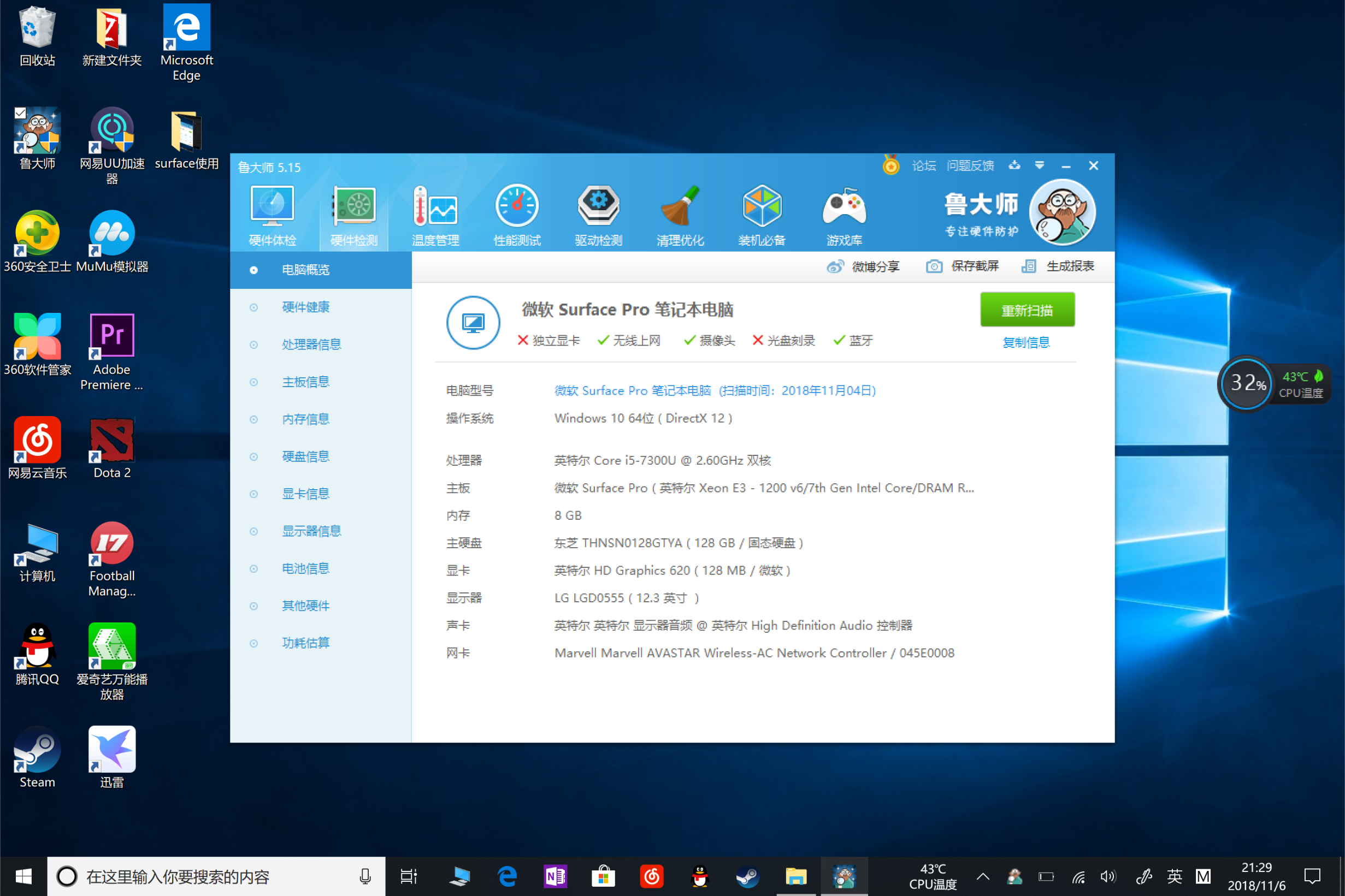Click the computer monitor icon beside device title
The width and height of the screenshot is (1345, 896).
click(x=473, y=323)
